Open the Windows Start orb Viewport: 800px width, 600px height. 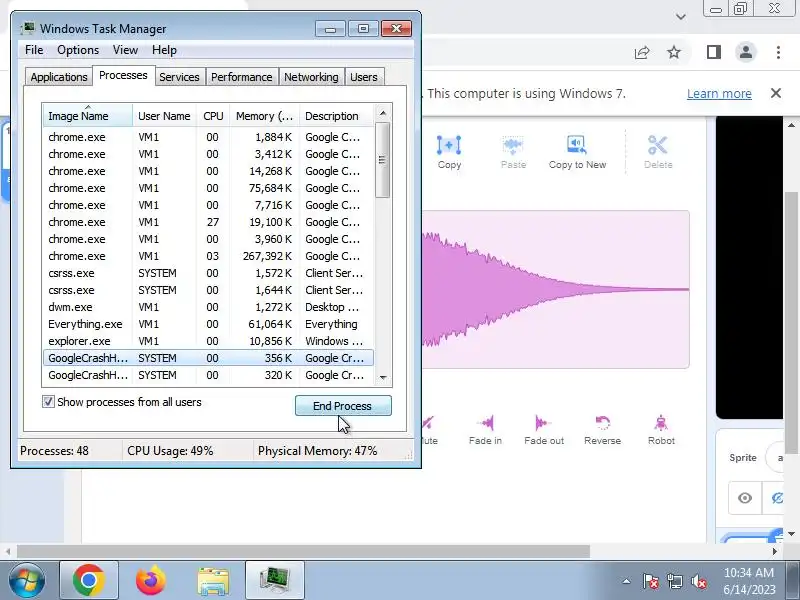coord(27,580)
